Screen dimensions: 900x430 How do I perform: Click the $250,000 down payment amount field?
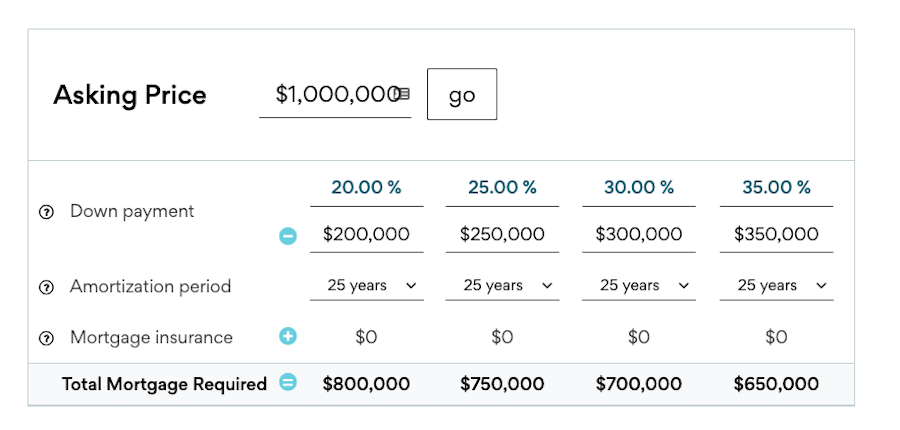502,234
